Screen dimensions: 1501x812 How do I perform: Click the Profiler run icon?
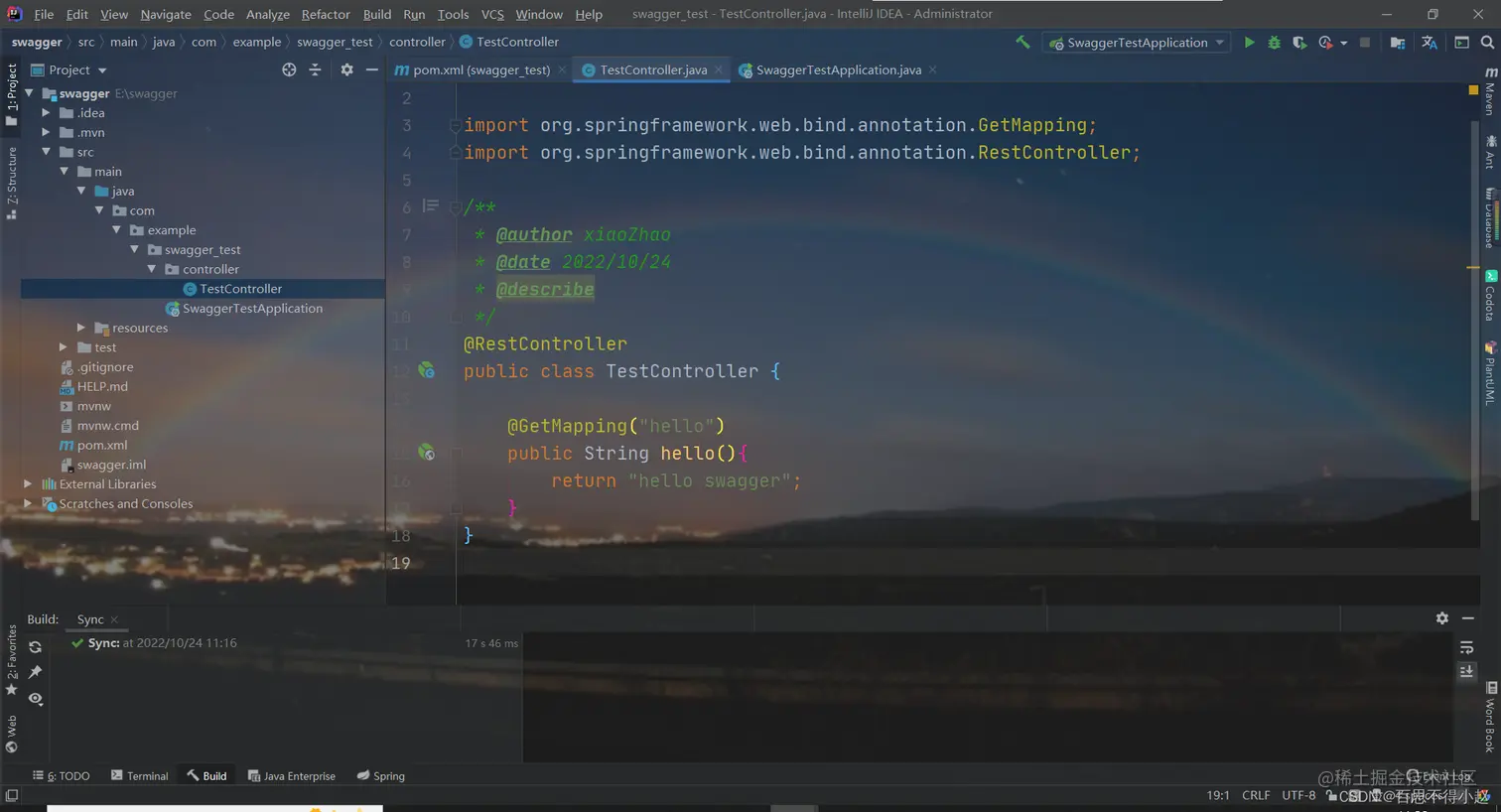[x=1325, y=43]
